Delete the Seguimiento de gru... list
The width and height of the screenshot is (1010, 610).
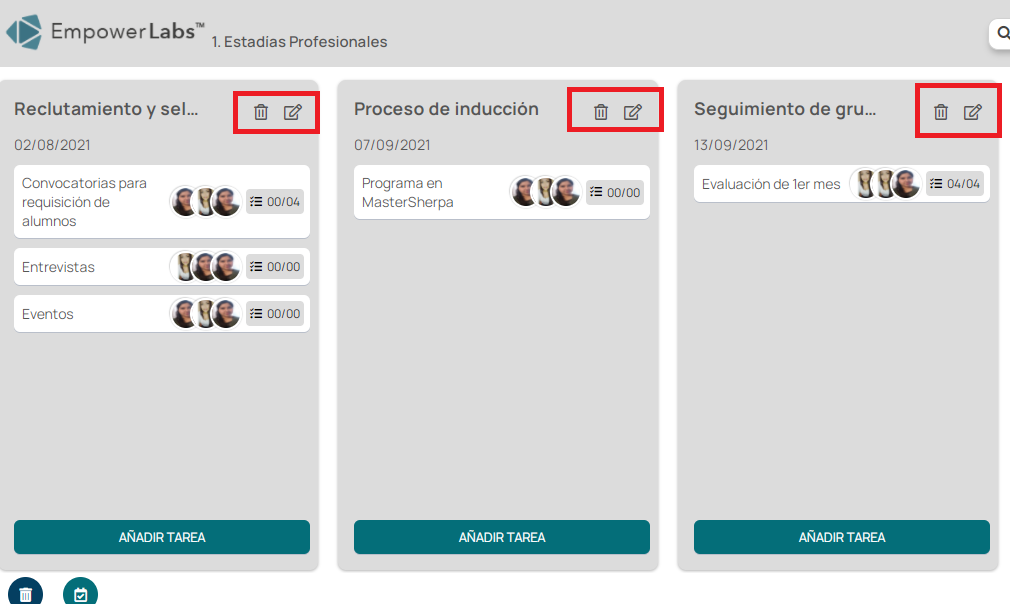[941, 112]
